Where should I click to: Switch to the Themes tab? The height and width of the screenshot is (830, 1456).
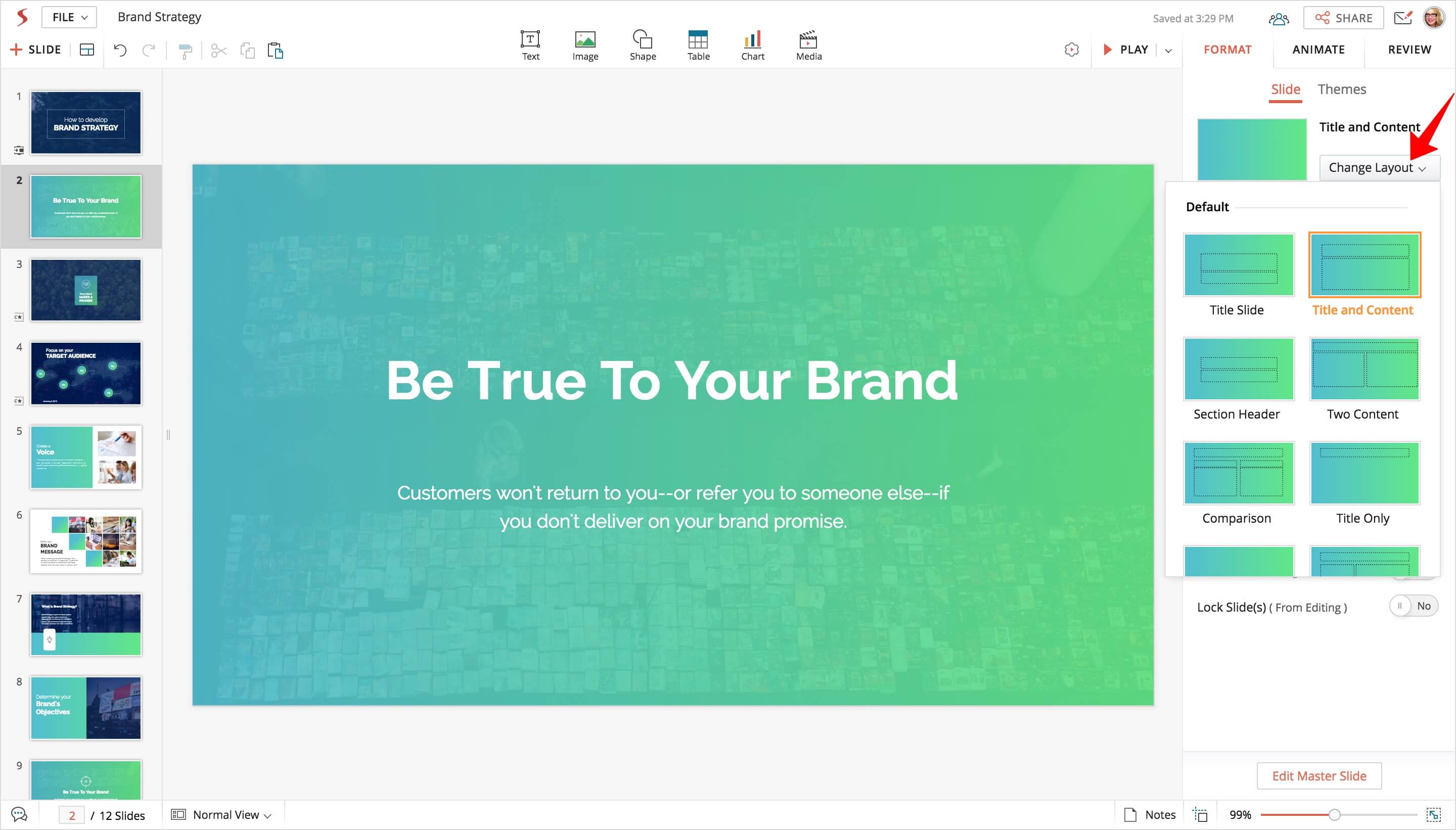(1341, 89)
